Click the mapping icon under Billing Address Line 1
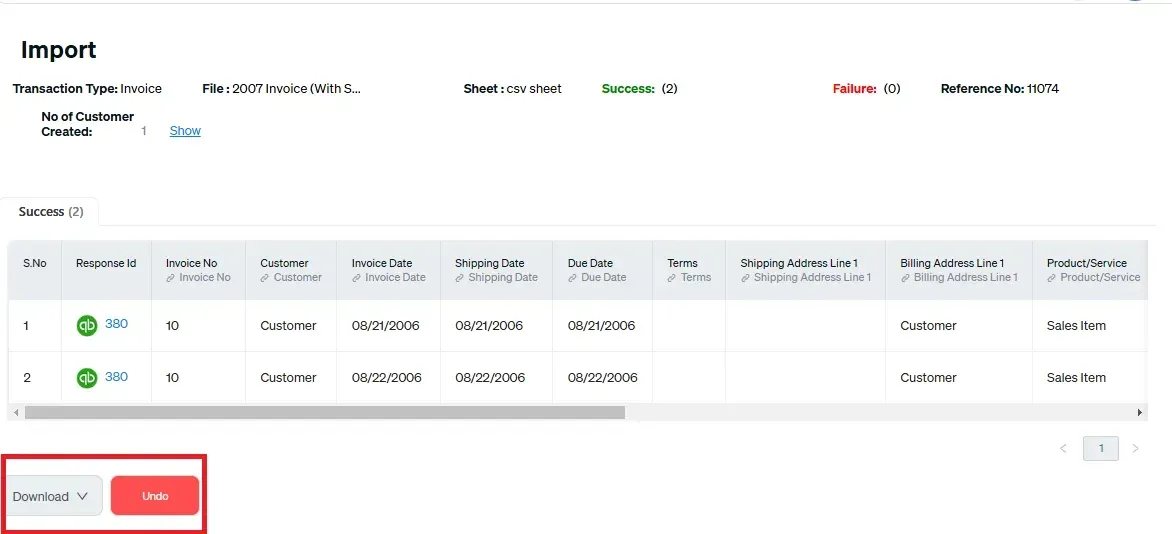The height and width of the screenshot is (534, 1172). point(905,278)
